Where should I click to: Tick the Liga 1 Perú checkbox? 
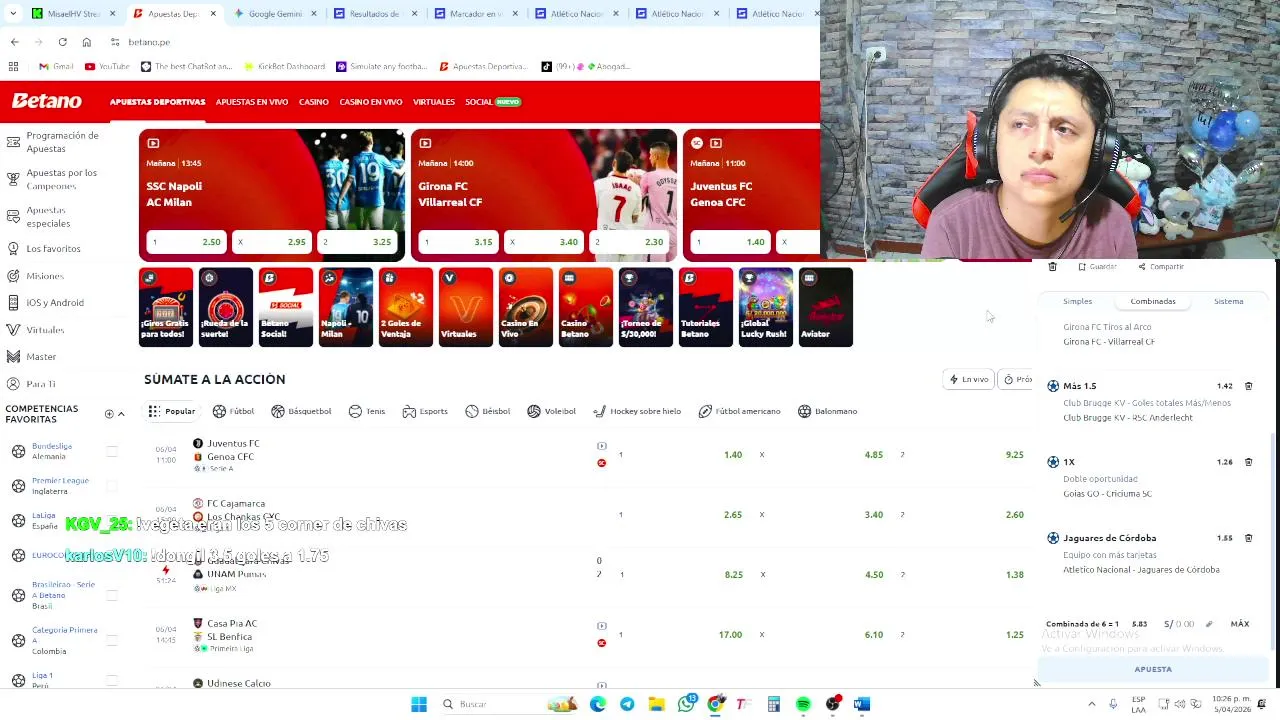tap(112, 680)
